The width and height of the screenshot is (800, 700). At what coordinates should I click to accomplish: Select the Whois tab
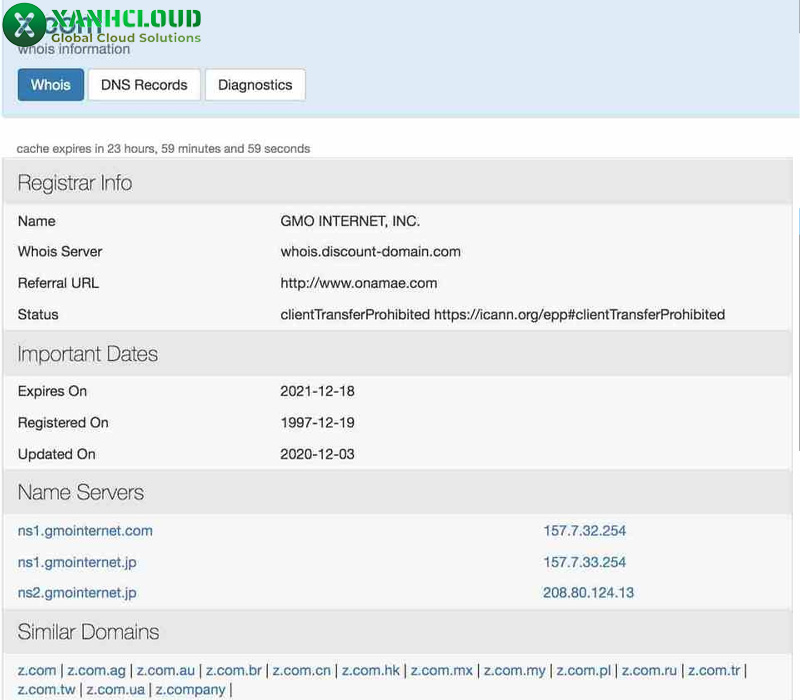click(x=51, y=85)
